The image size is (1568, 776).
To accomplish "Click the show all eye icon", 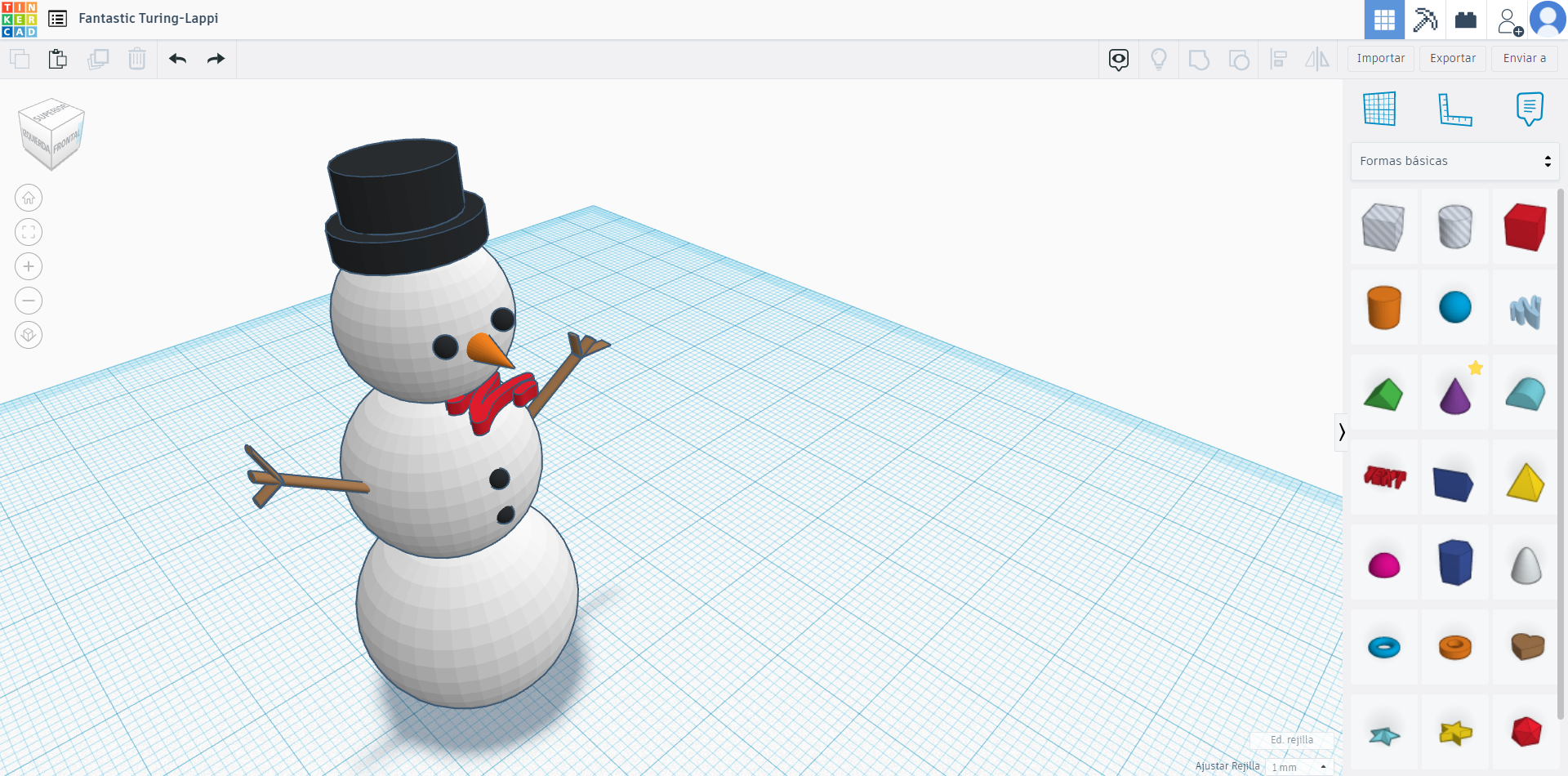I will (x=1119, y=60).
